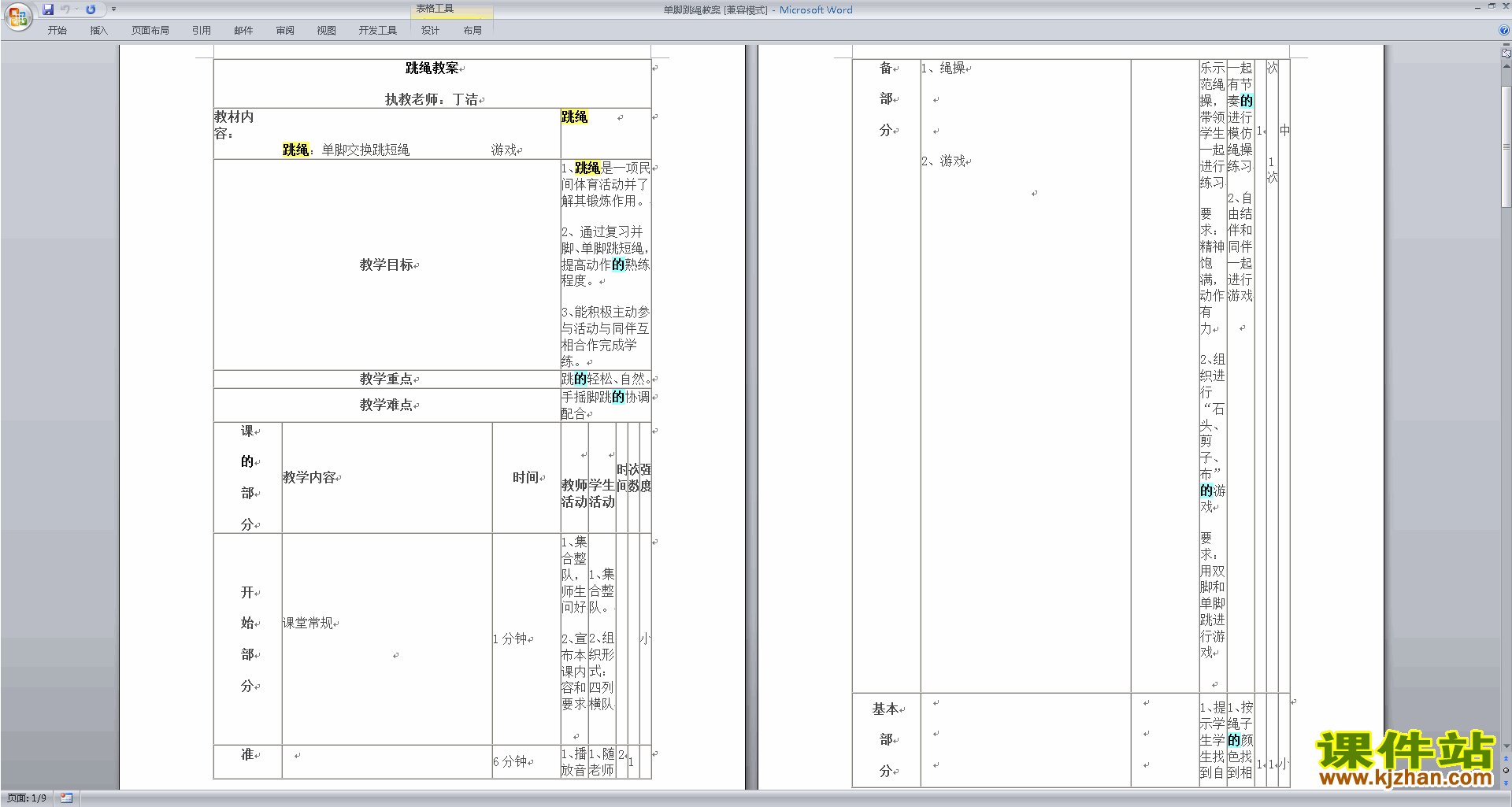Click the page count 页面: 1/9 indicator
The height and width of the screenshot is (807, 1512).
[27, 798]
